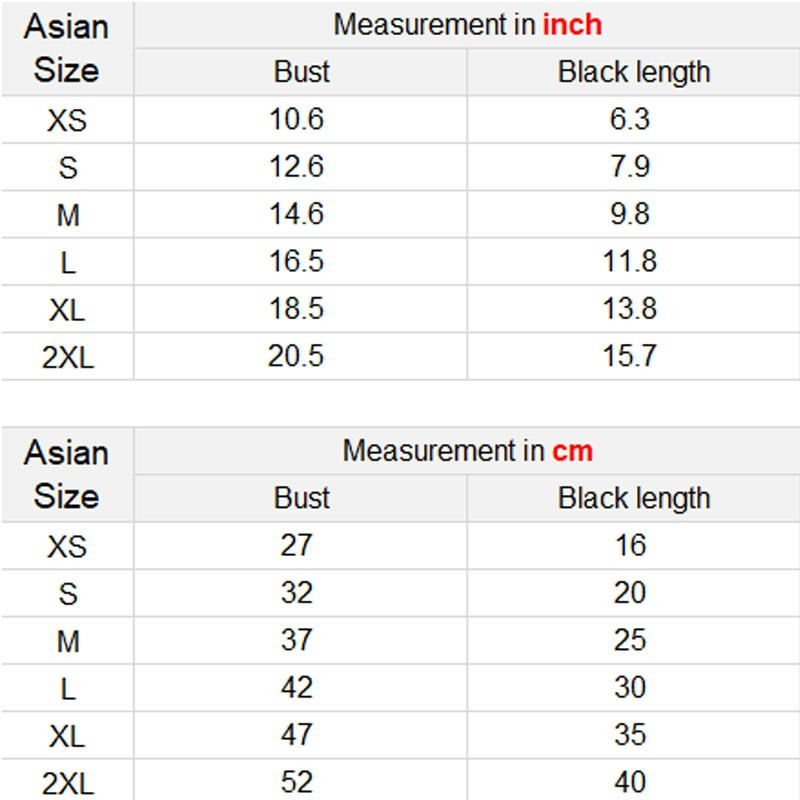Click the Bust column header in inch table

point(301,72)
